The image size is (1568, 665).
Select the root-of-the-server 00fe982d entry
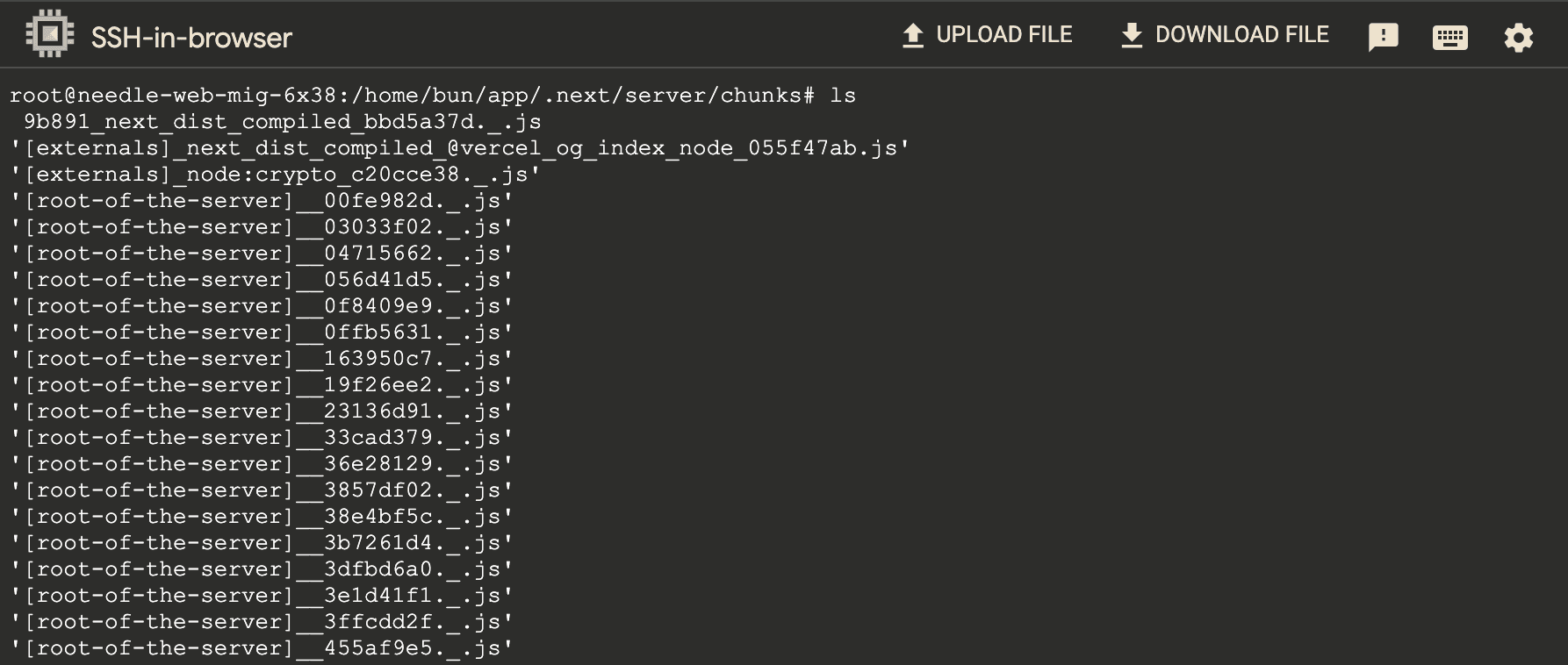coord(259,200)
